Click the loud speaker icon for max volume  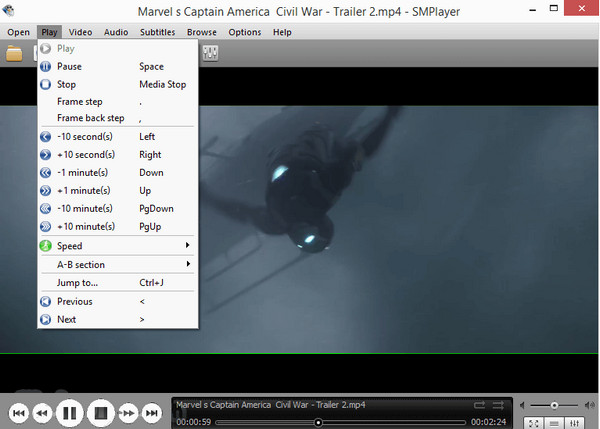(589, 405)
